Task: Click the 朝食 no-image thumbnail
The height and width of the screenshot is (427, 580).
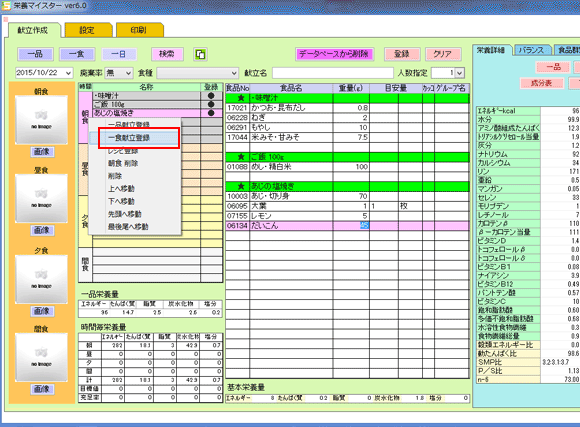Action: pyautogui.click(x=41, y=120)
